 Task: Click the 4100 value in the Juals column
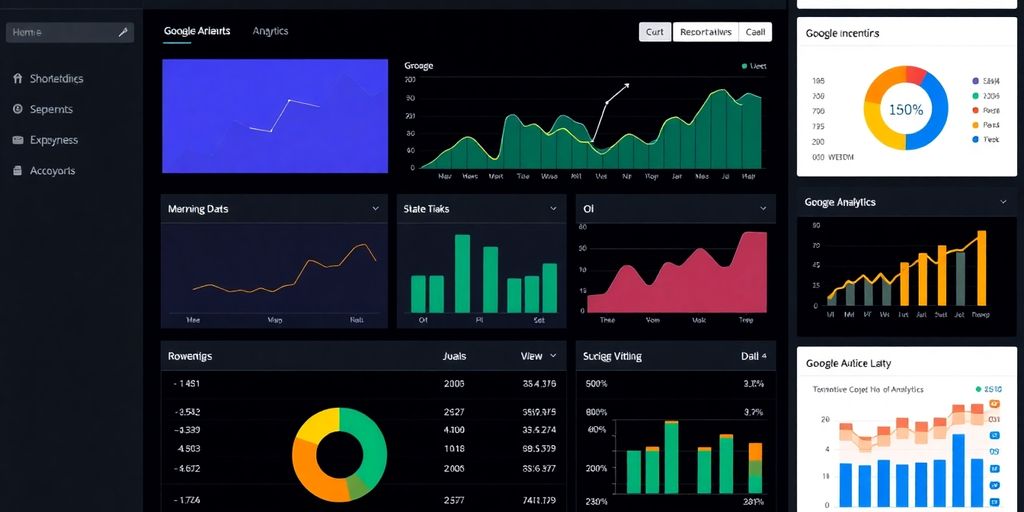pos(454,430)
